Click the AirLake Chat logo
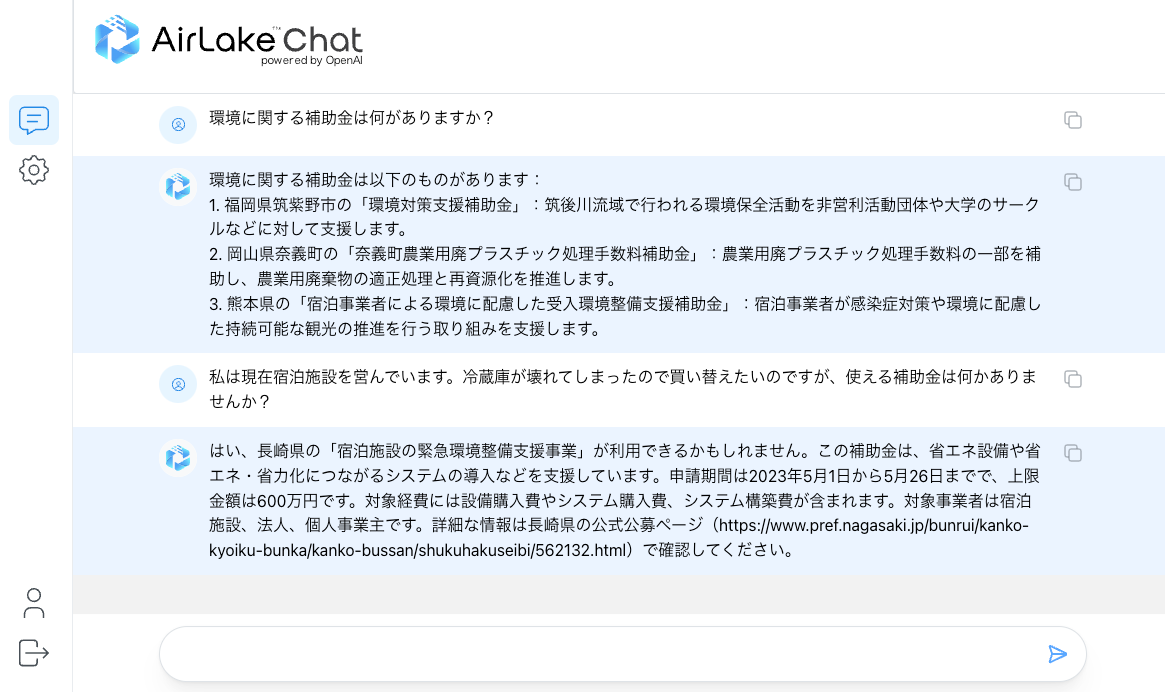The width and height of the screenshot is (1165, 692). coord(229,41)
